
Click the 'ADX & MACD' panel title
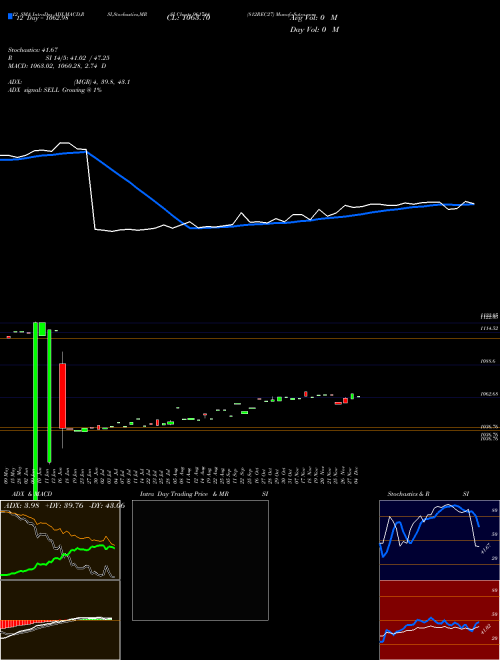point(32,494)
